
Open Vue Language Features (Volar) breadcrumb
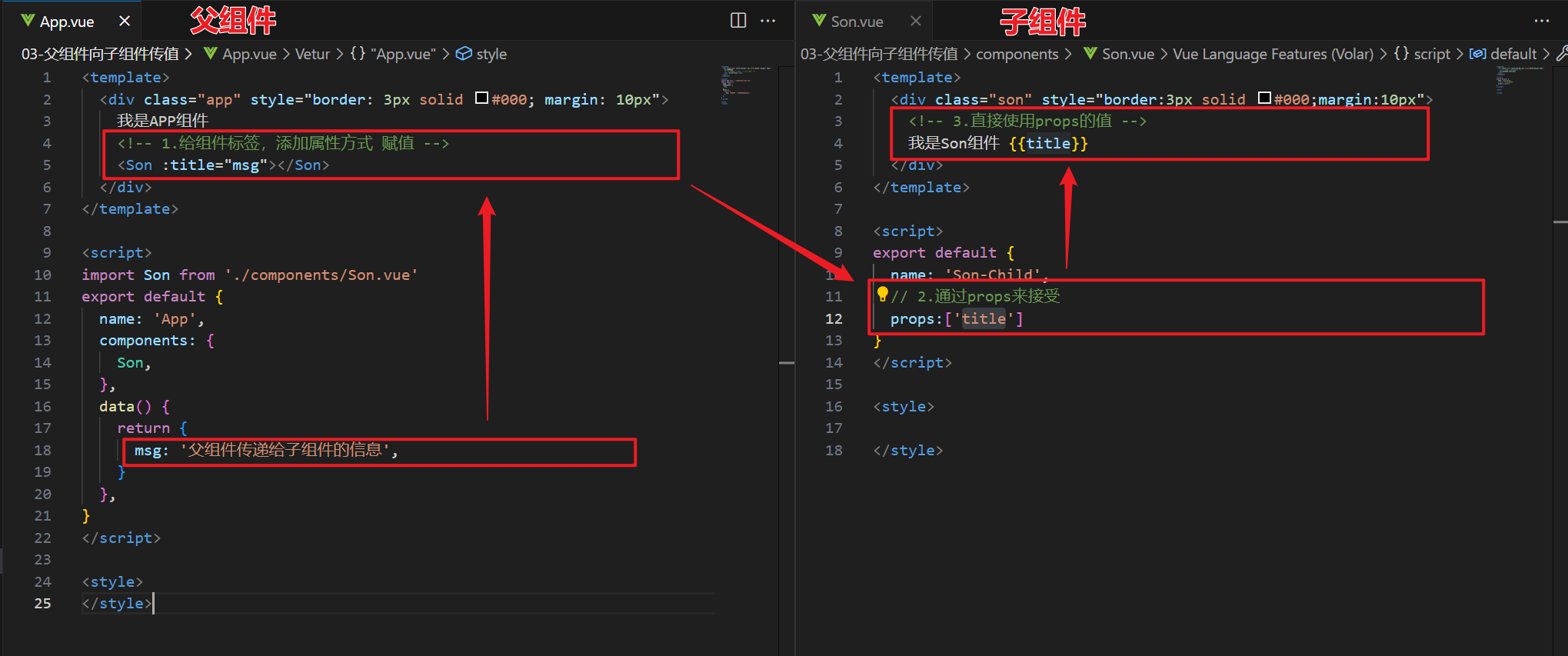pyautogui.click(x=1273, y=54)
